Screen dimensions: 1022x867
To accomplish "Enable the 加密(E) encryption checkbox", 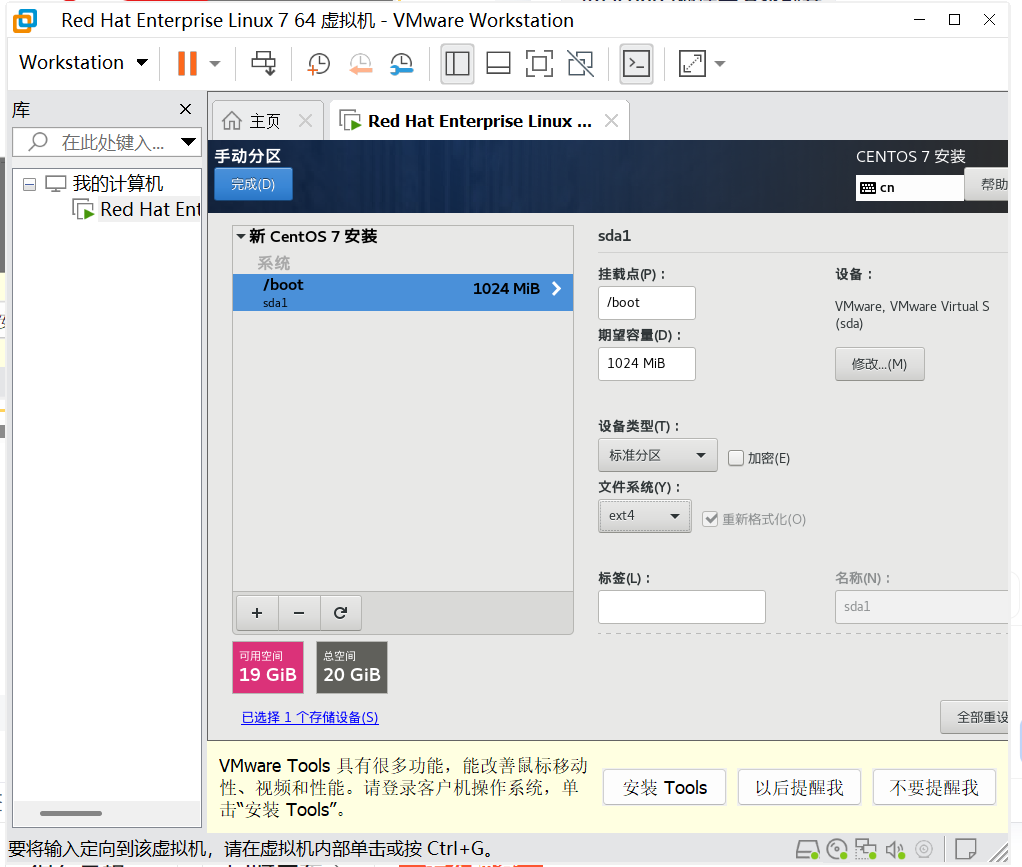I will click(x=737, y=457).
